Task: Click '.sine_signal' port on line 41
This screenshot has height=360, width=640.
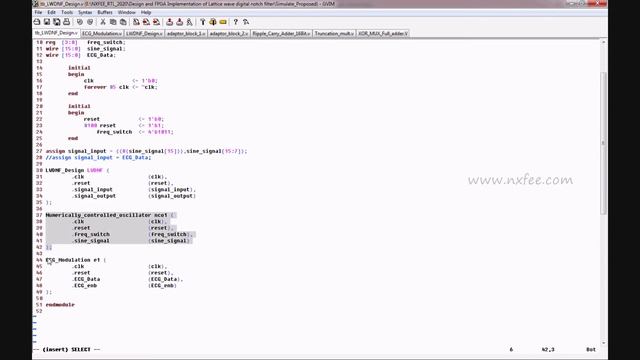Action: pos(91,241)
